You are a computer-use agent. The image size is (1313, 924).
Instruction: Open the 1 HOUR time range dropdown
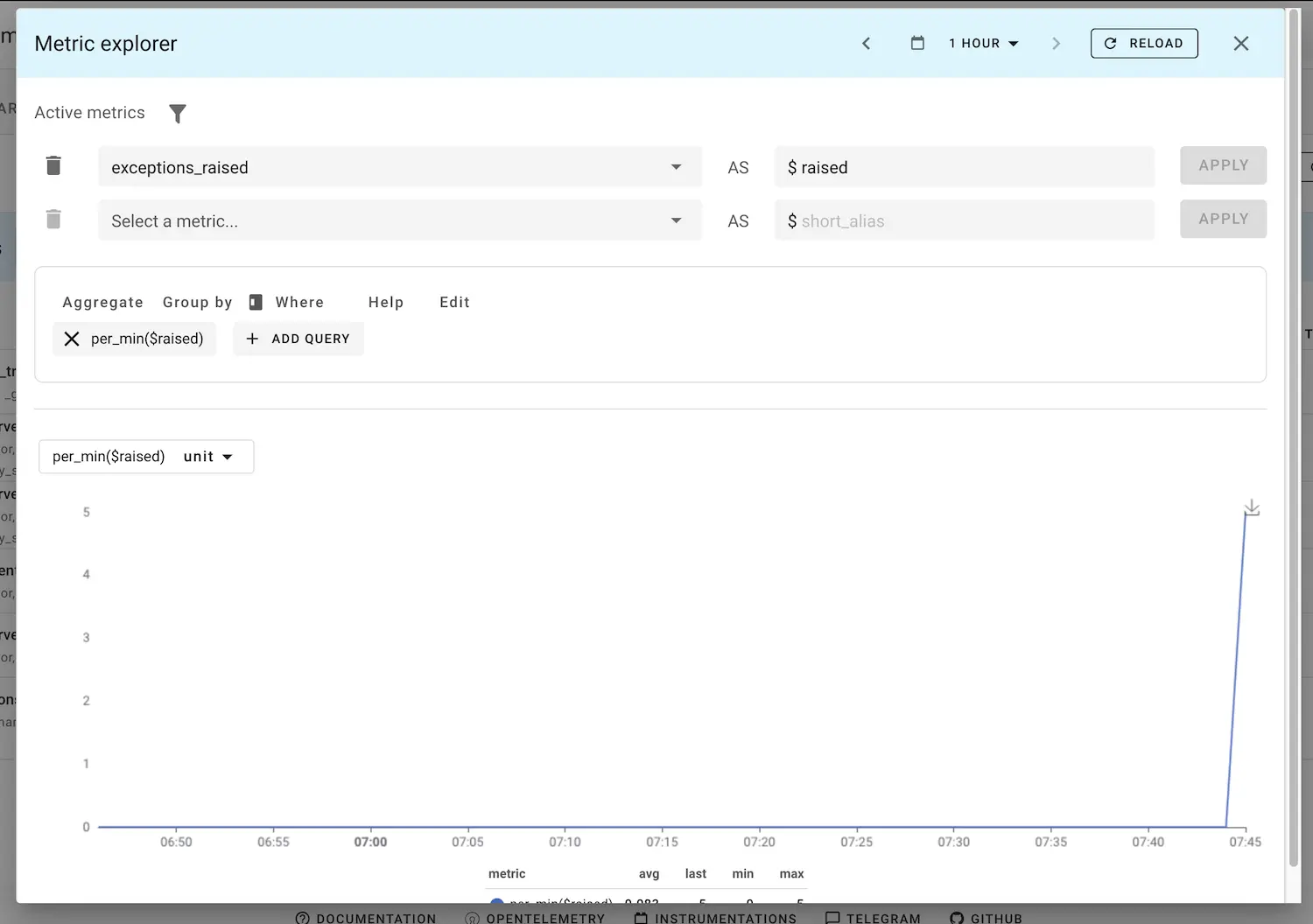point(984,44)
